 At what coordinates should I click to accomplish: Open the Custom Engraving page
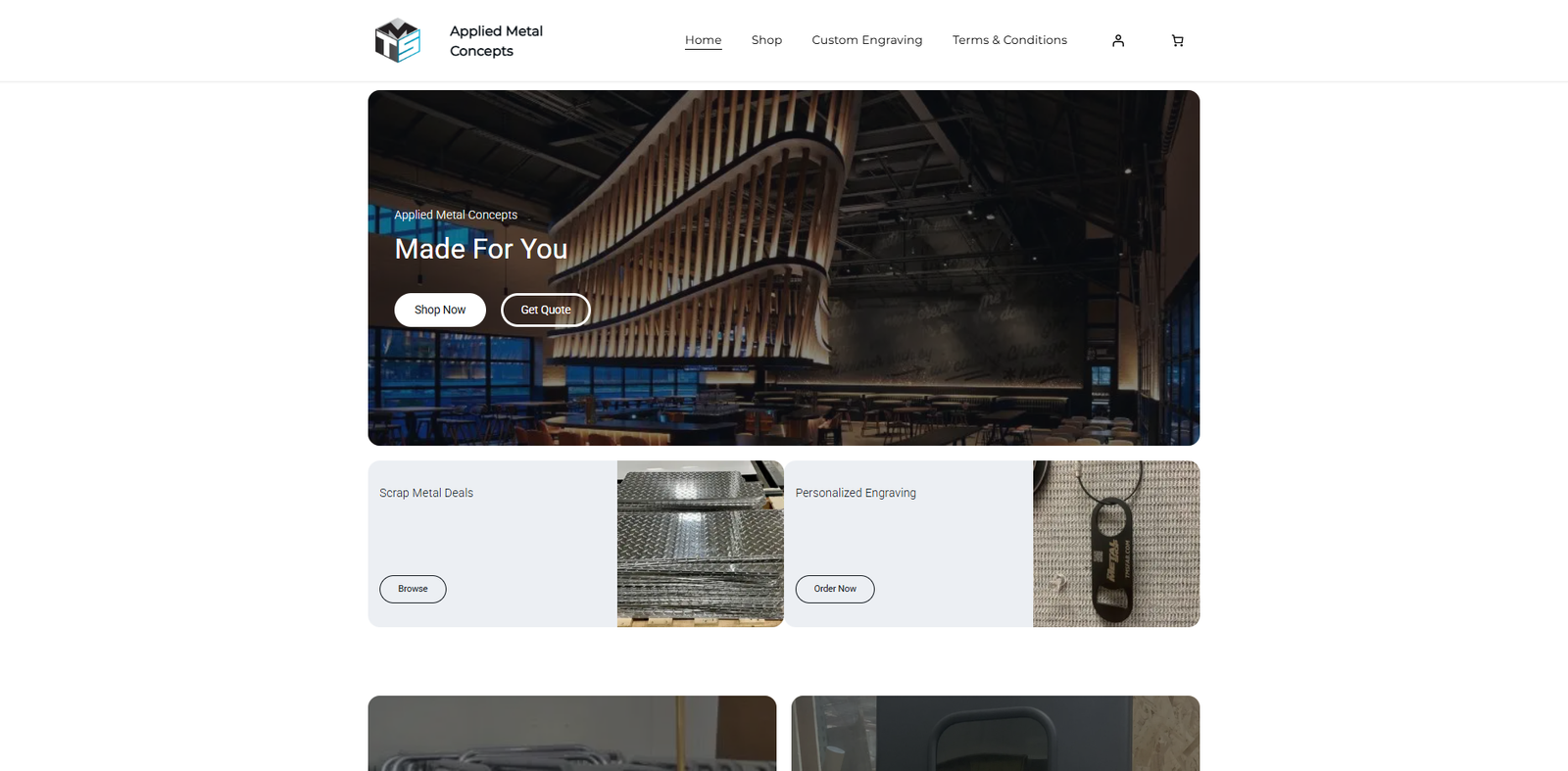[x=866, y=40]
